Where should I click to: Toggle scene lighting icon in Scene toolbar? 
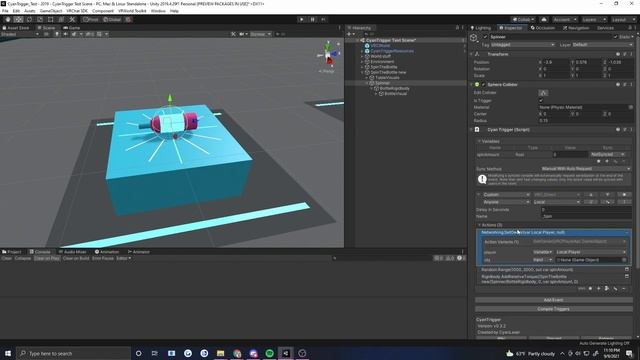coord(57,34)
